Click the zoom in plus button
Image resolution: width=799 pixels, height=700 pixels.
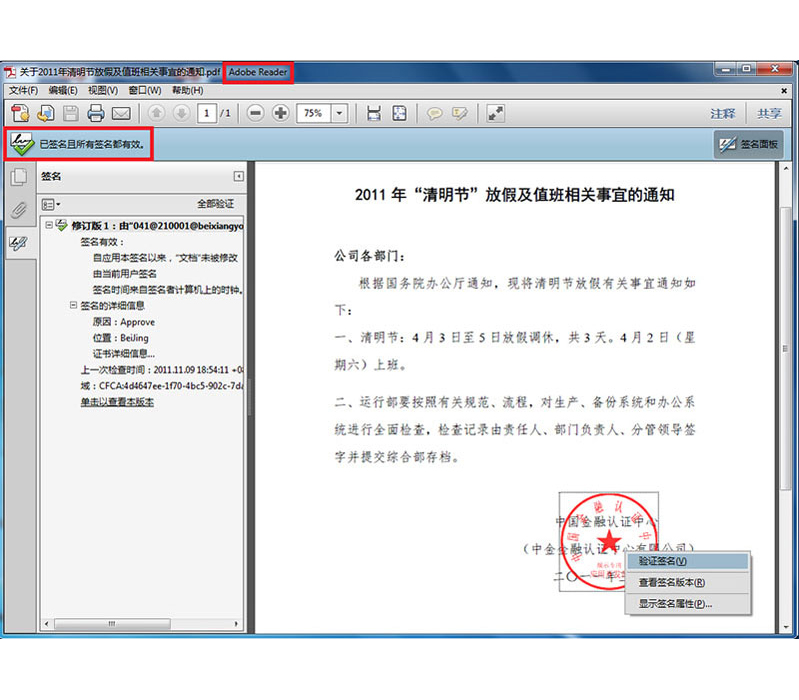click(281, 113)
